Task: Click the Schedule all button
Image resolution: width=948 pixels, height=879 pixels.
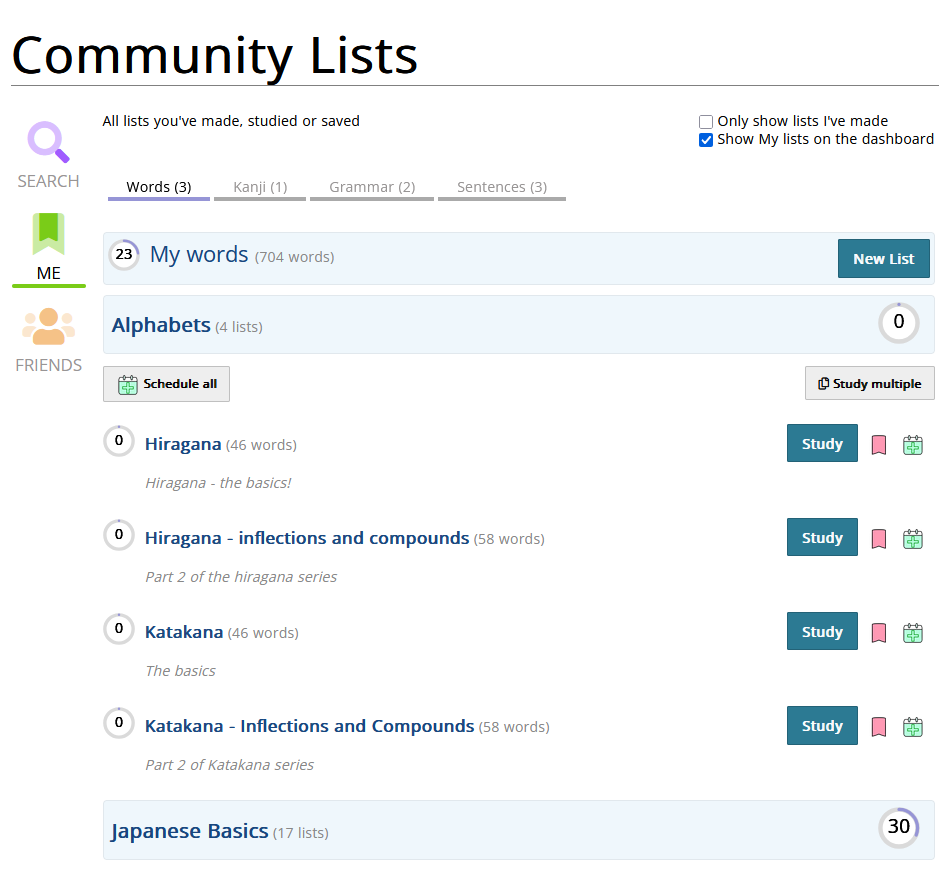Action: [x=166, y=384]
